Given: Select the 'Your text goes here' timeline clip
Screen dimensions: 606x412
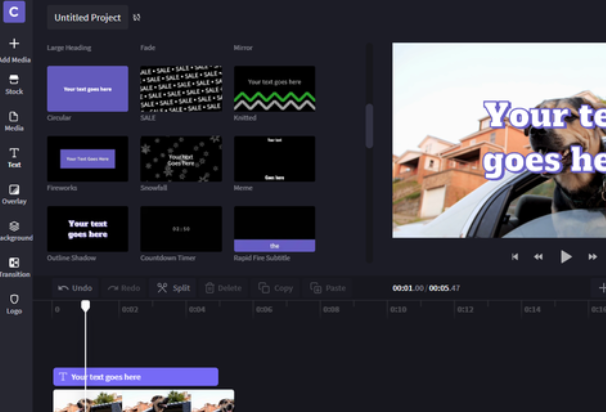Looking at the screenshot, I should point(135,377).
